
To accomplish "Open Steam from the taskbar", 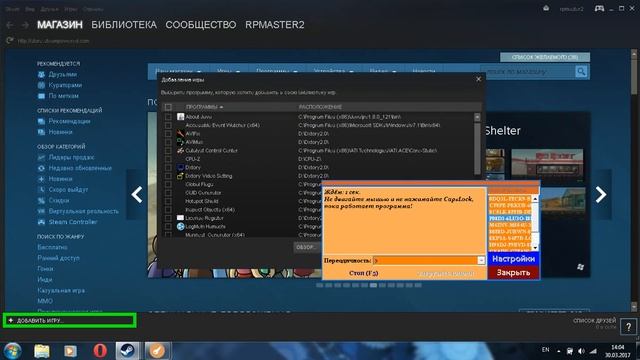I will click(127, 351).
